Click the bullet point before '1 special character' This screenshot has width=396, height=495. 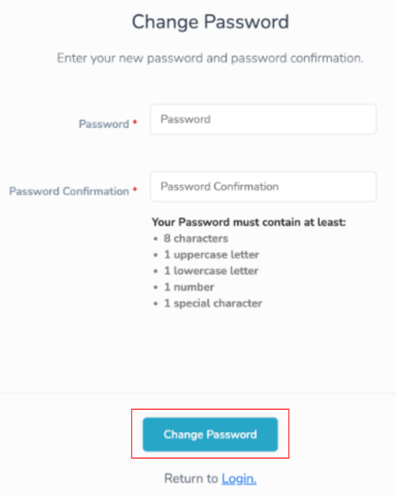[x=156, y=304]
